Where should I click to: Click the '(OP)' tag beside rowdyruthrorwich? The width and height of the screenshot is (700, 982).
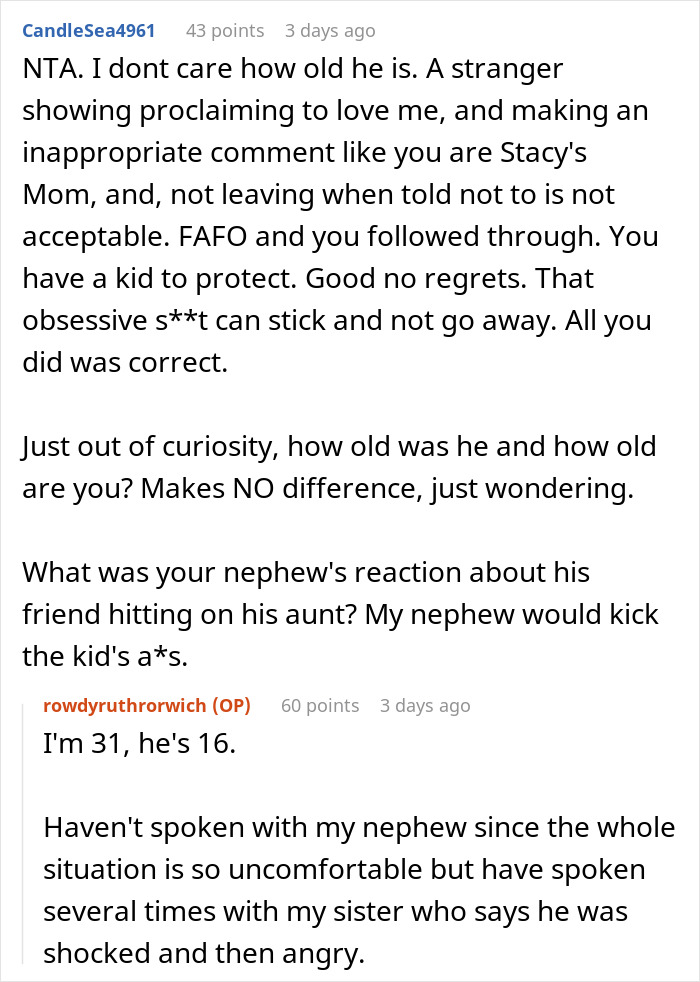coord(230,705)
